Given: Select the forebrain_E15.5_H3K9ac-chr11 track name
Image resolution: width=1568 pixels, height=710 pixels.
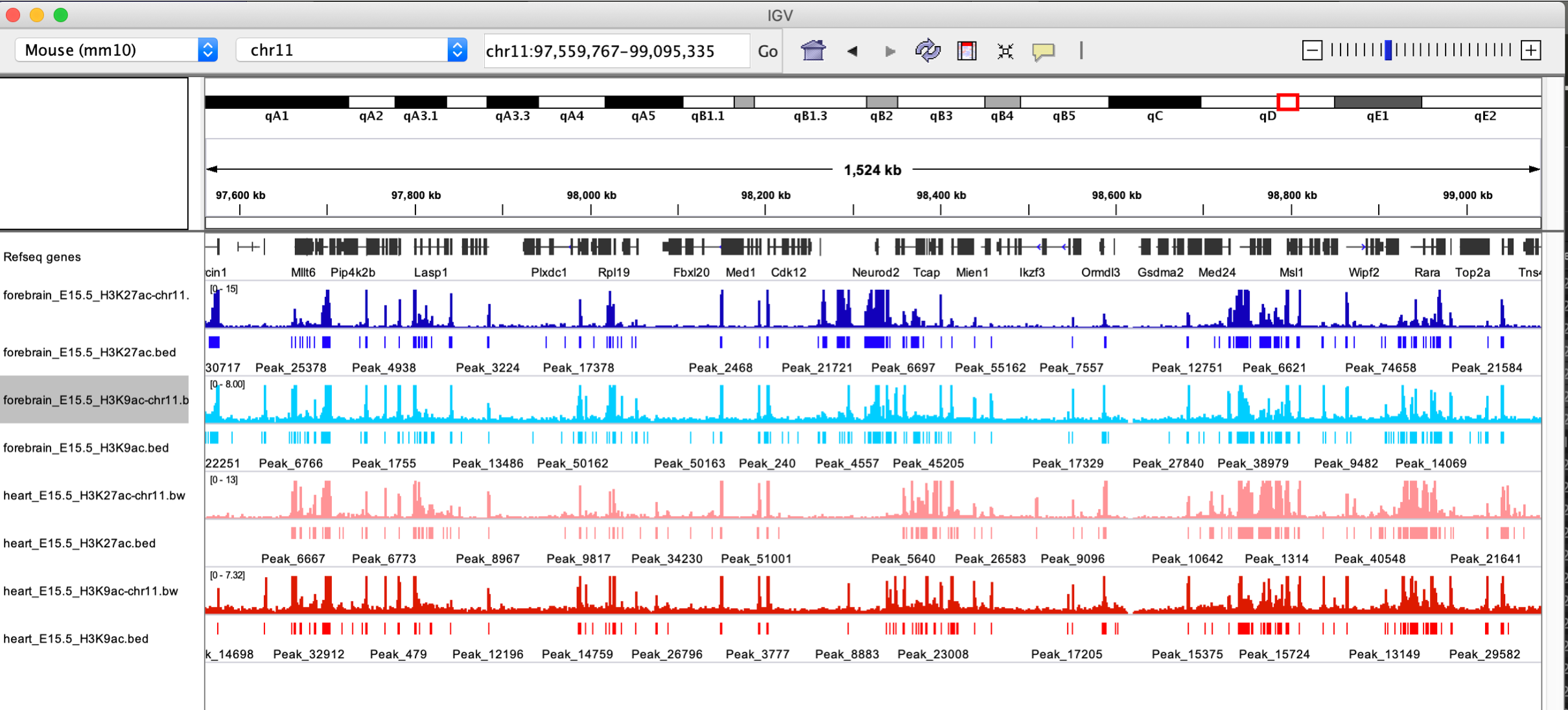Looking at the screenshot, I should point(95,399).
